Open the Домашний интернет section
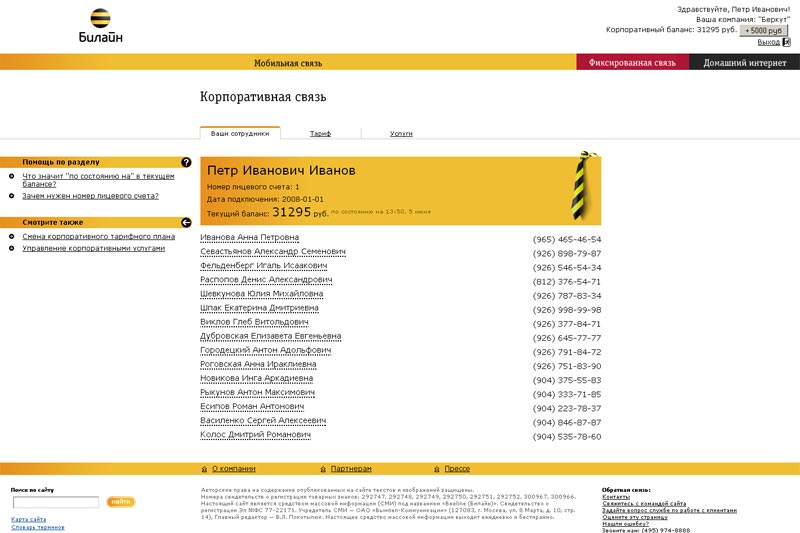Viewport: 800px width, 533px height. pos(744,62)
